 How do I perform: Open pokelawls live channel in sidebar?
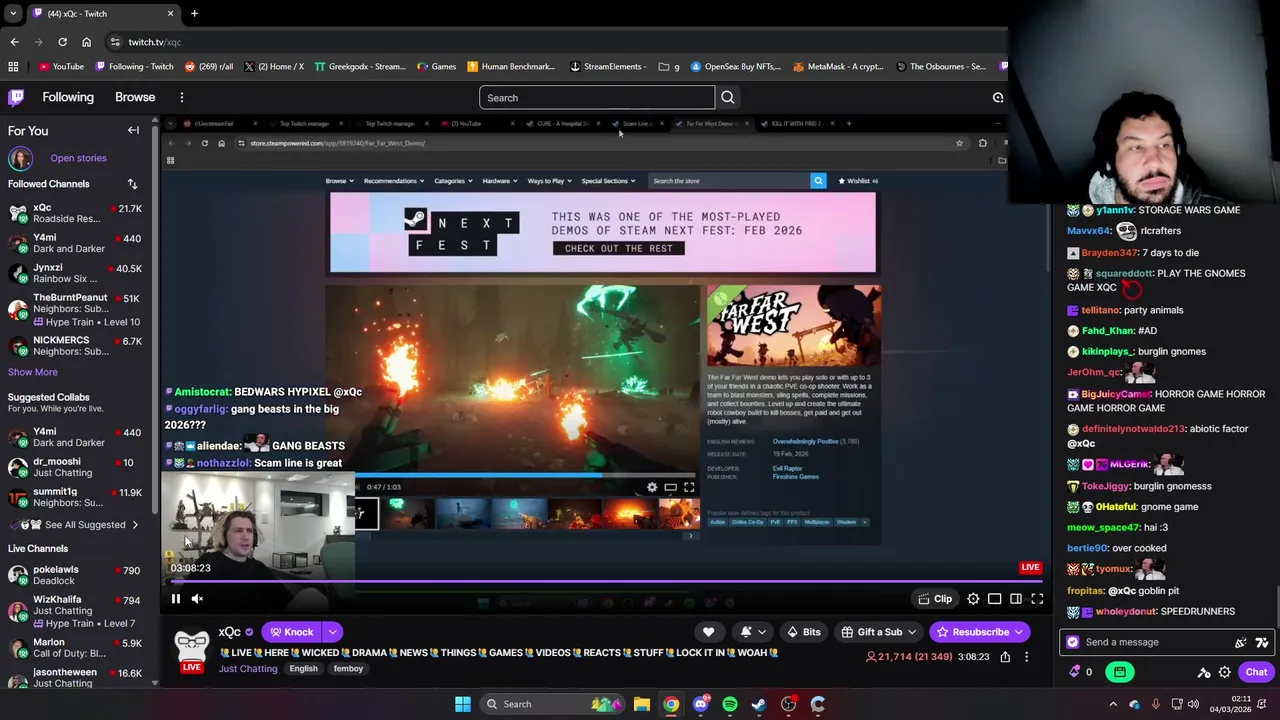coord(77,575)
